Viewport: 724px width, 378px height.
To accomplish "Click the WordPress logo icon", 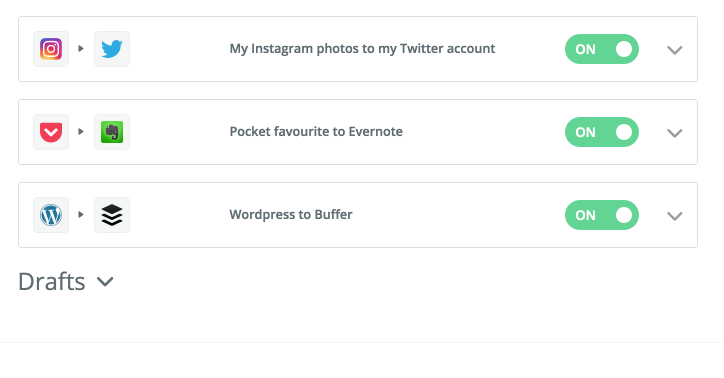I will pyautogui.click(x=51, y=215).
